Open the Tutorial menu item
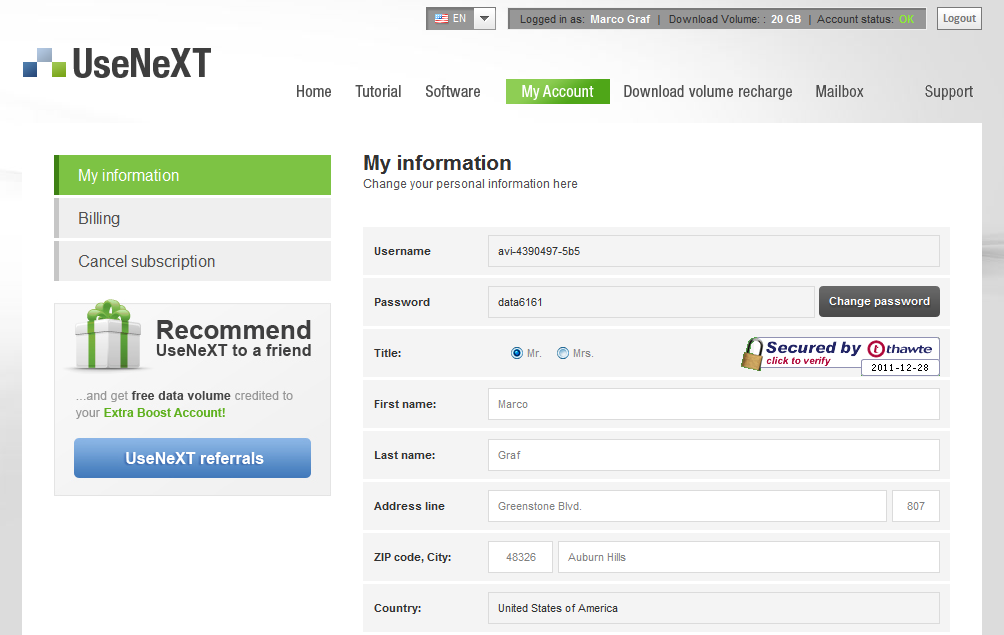The image size is (1004, 635). tap(378, 92)
